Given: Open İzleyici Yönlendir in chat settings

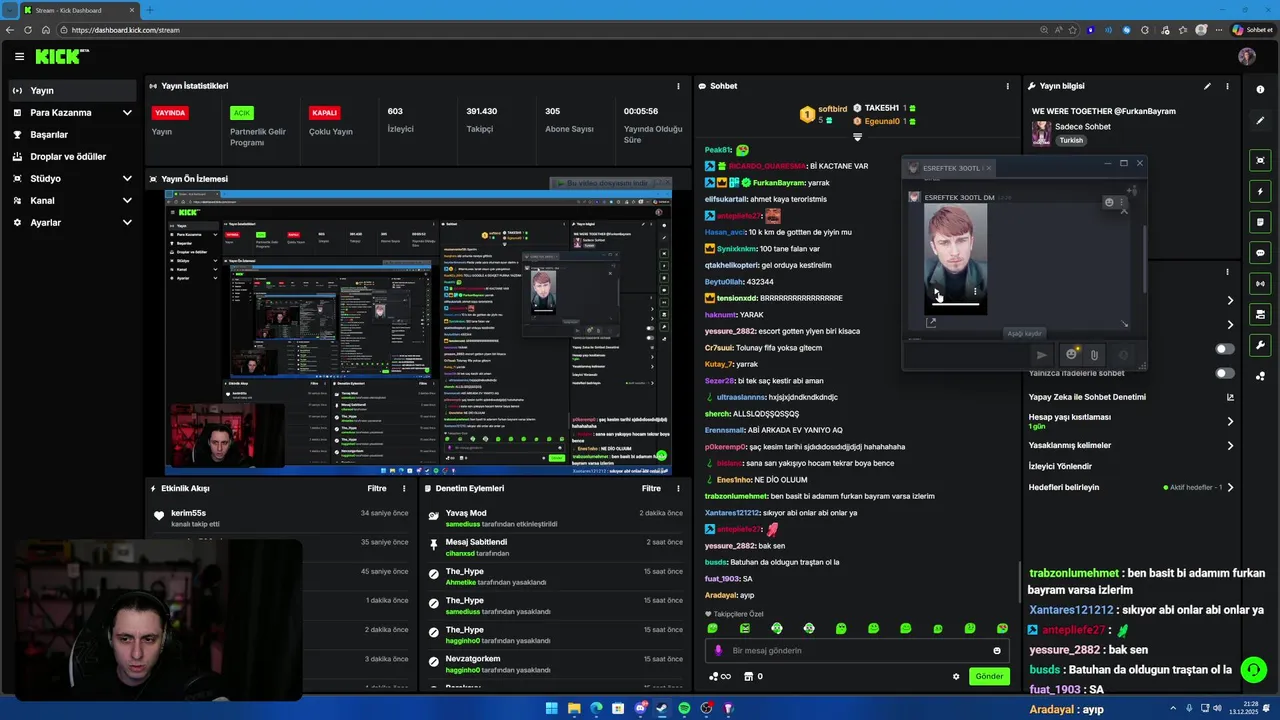Looking at the screenshot, I should pyautogui.click(x=1060, y=466).
